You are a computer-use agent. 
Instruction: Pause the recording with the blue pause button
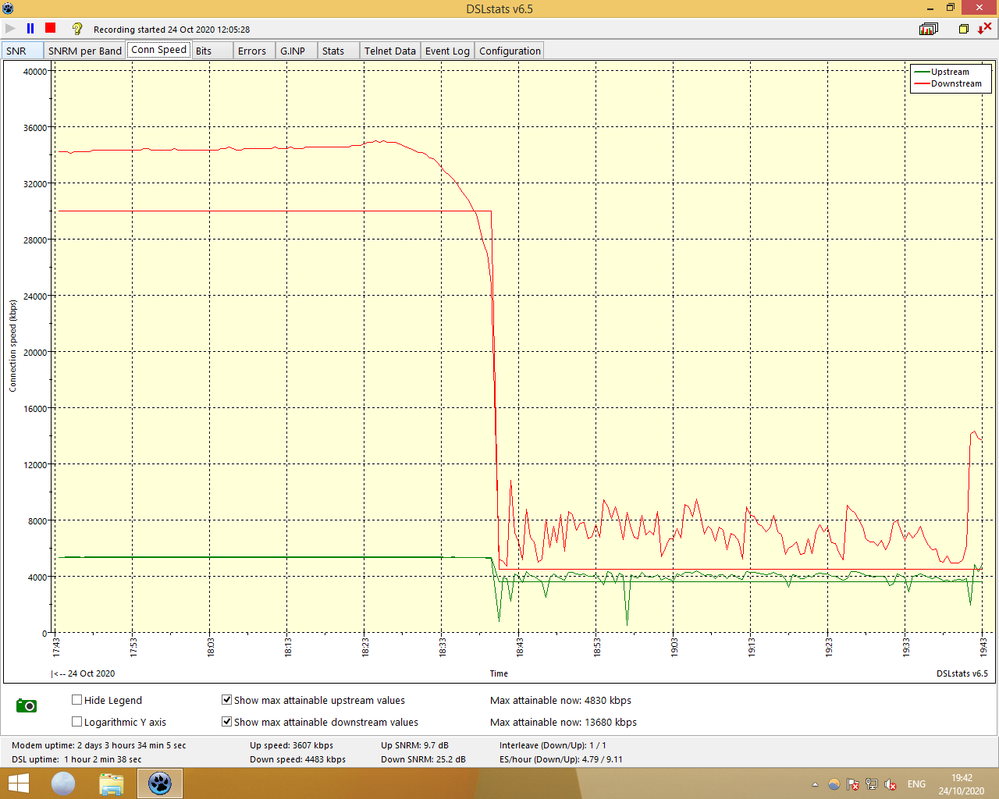30,29
